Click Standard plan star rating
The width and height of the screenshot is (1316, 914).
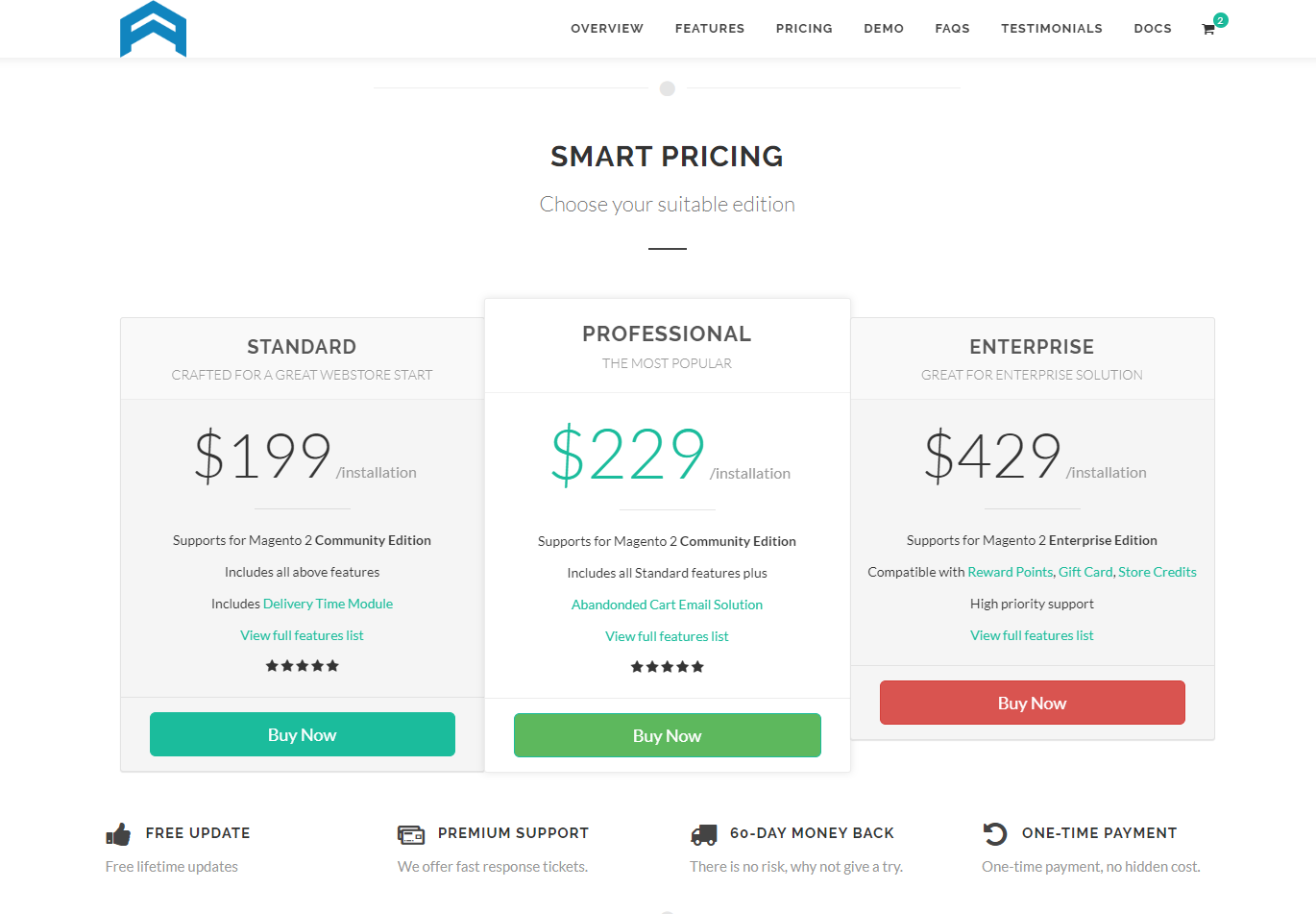pos(303,666)
